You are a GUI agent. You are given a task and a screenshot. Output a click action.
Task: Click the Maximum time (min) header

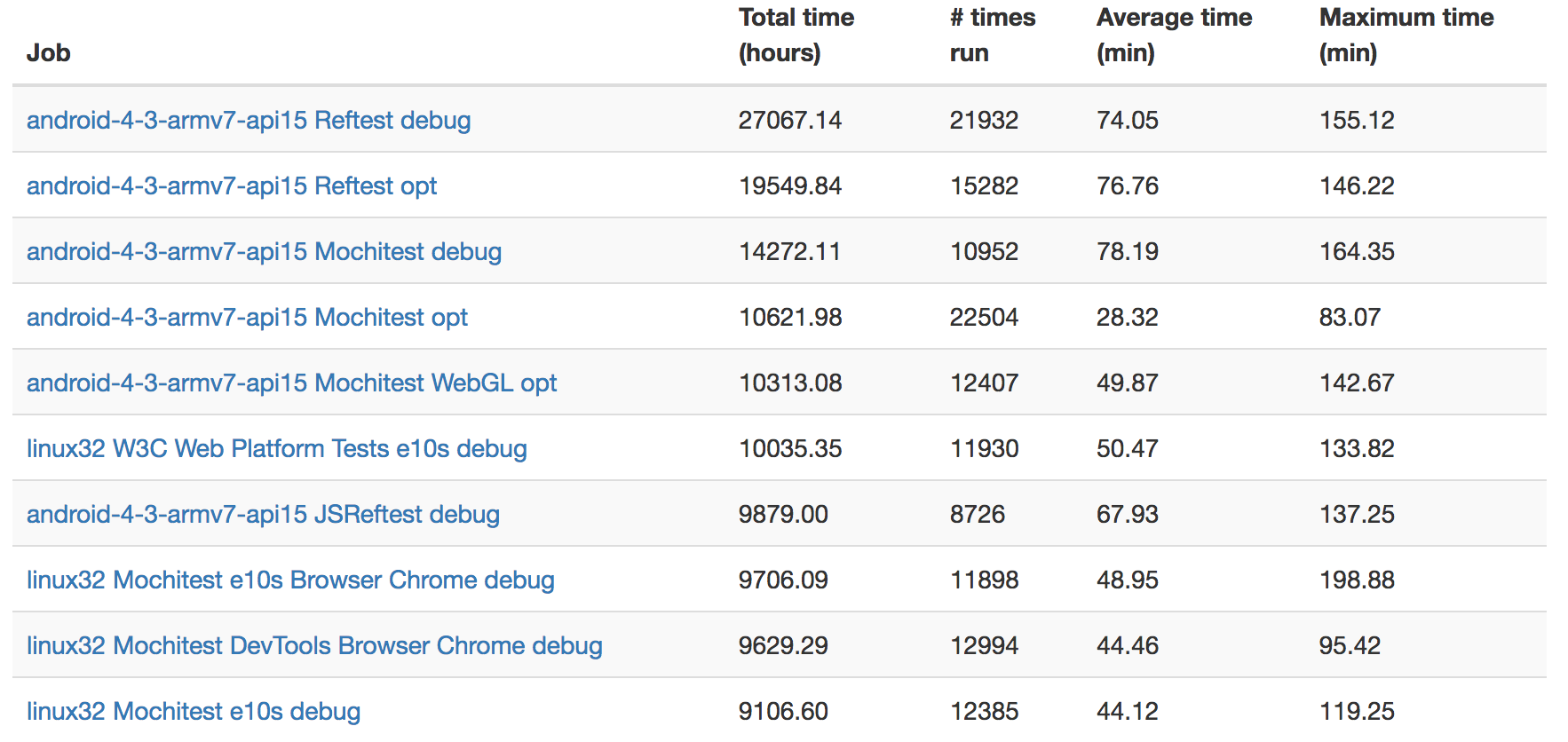(x=1406, y=35)
